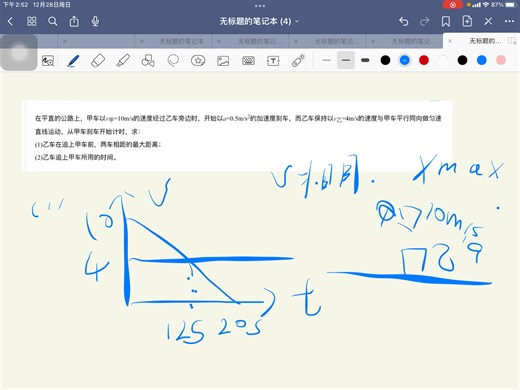Pick the plain blue swatch beside pink
This screenshot has width=520, height=390.
click(482, 60)
